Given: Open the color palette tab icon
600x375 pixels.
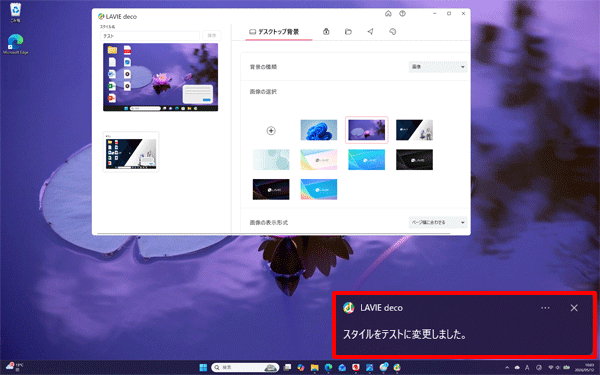Looking at the screenshot, I should click(393, 32).
